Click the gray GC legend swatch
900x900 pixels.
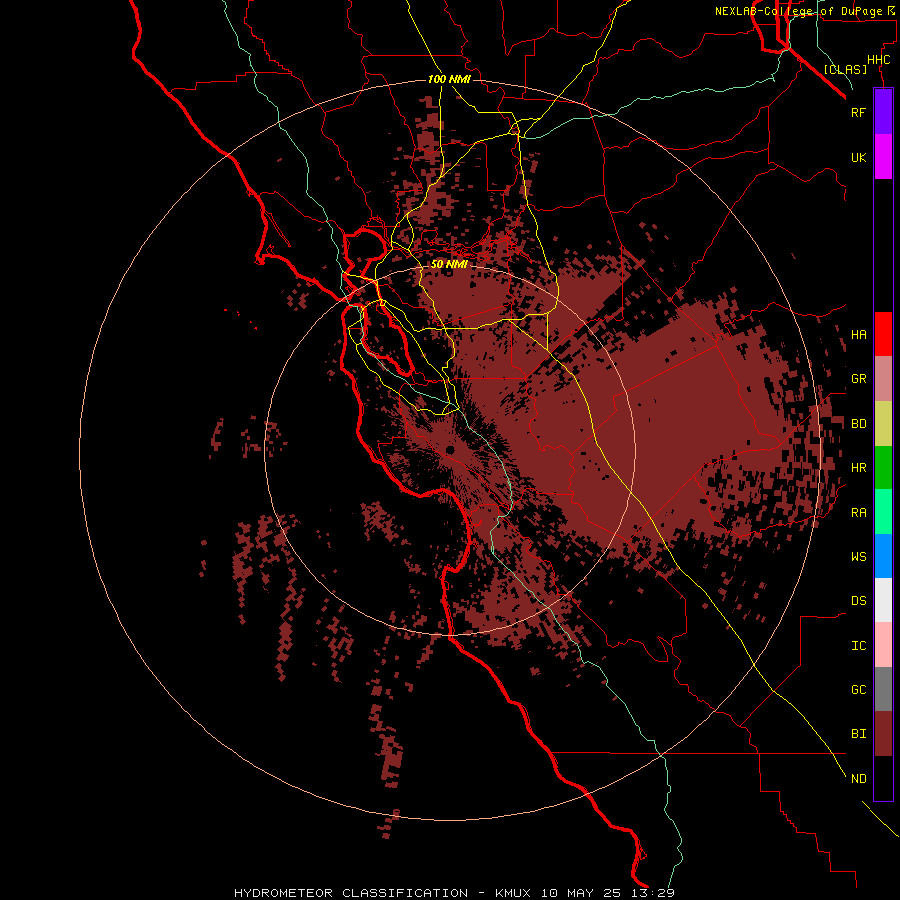883,689
